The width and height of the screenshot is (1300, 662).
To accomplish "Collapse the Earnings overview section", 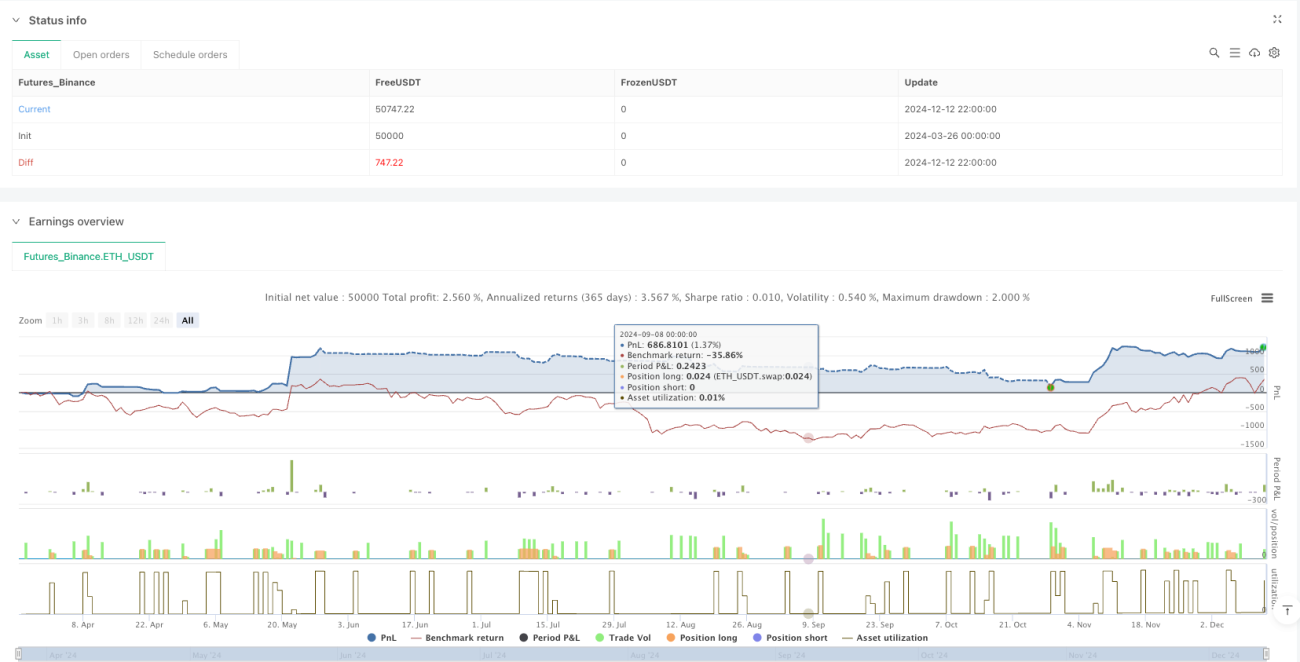I will pyautogui.click(x=16, y=221).
